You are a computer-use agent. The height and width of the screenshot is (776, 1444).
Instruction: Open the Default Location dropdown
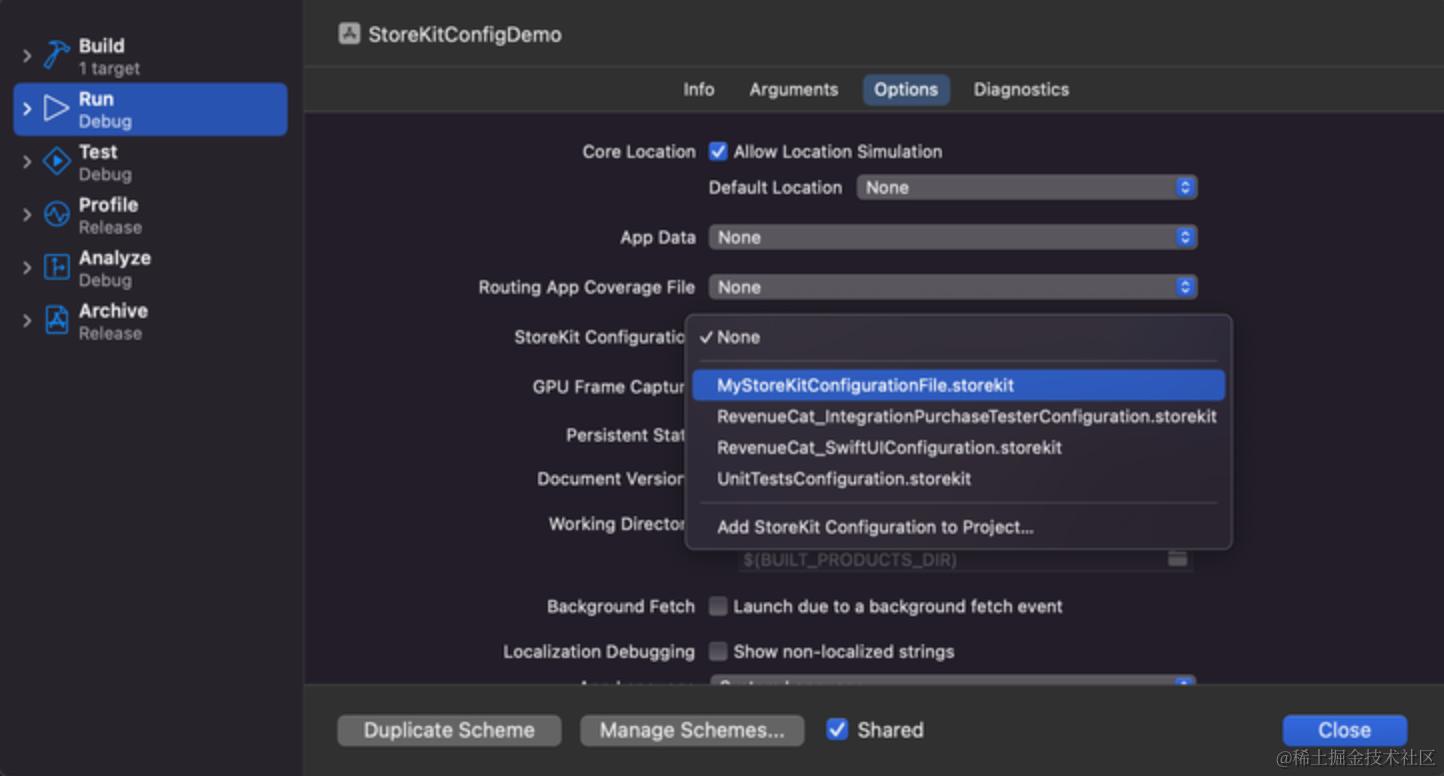click(x=1026, y=187)
